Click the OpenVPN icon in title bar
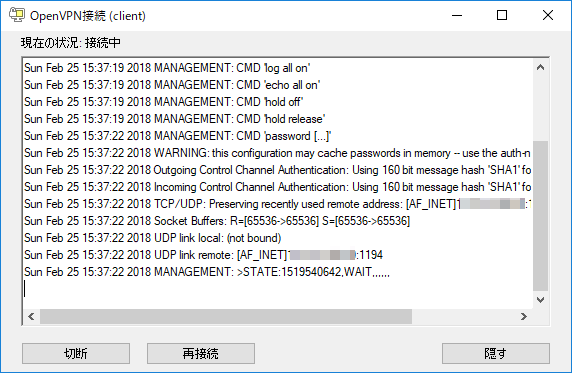This screenshot has height=373, width=572. (x=17, y=15)
